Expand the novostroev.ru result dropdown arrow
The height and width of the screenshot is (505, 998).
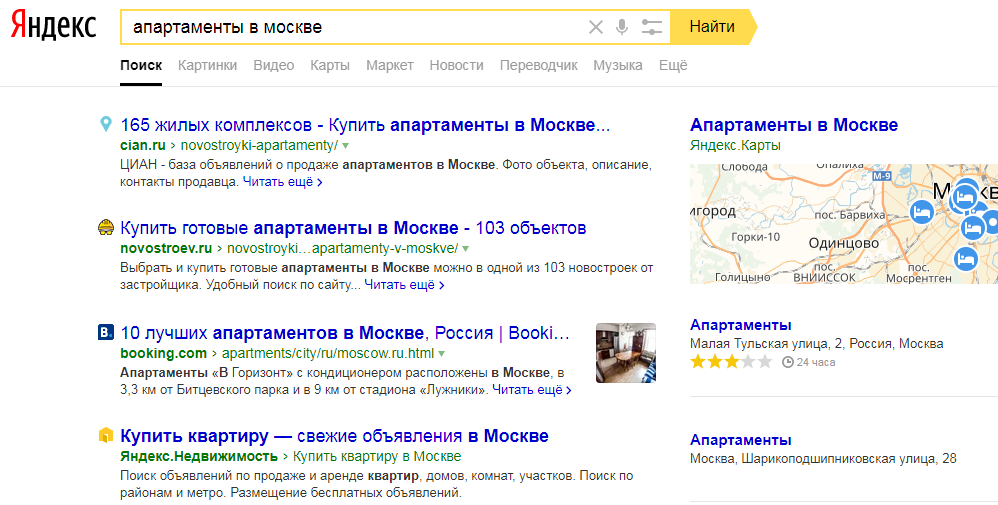465,248
